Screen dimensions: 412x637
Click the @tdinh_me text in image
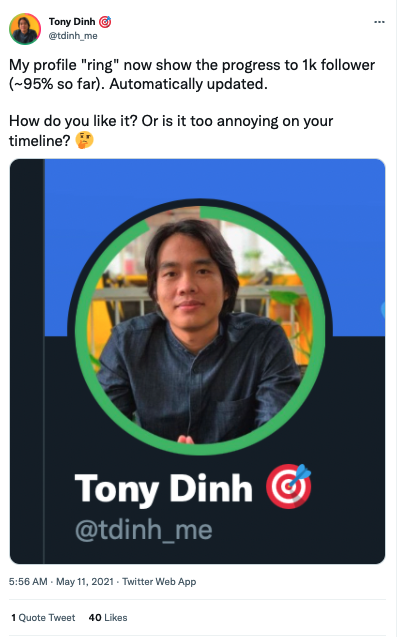tap(144, 530)
